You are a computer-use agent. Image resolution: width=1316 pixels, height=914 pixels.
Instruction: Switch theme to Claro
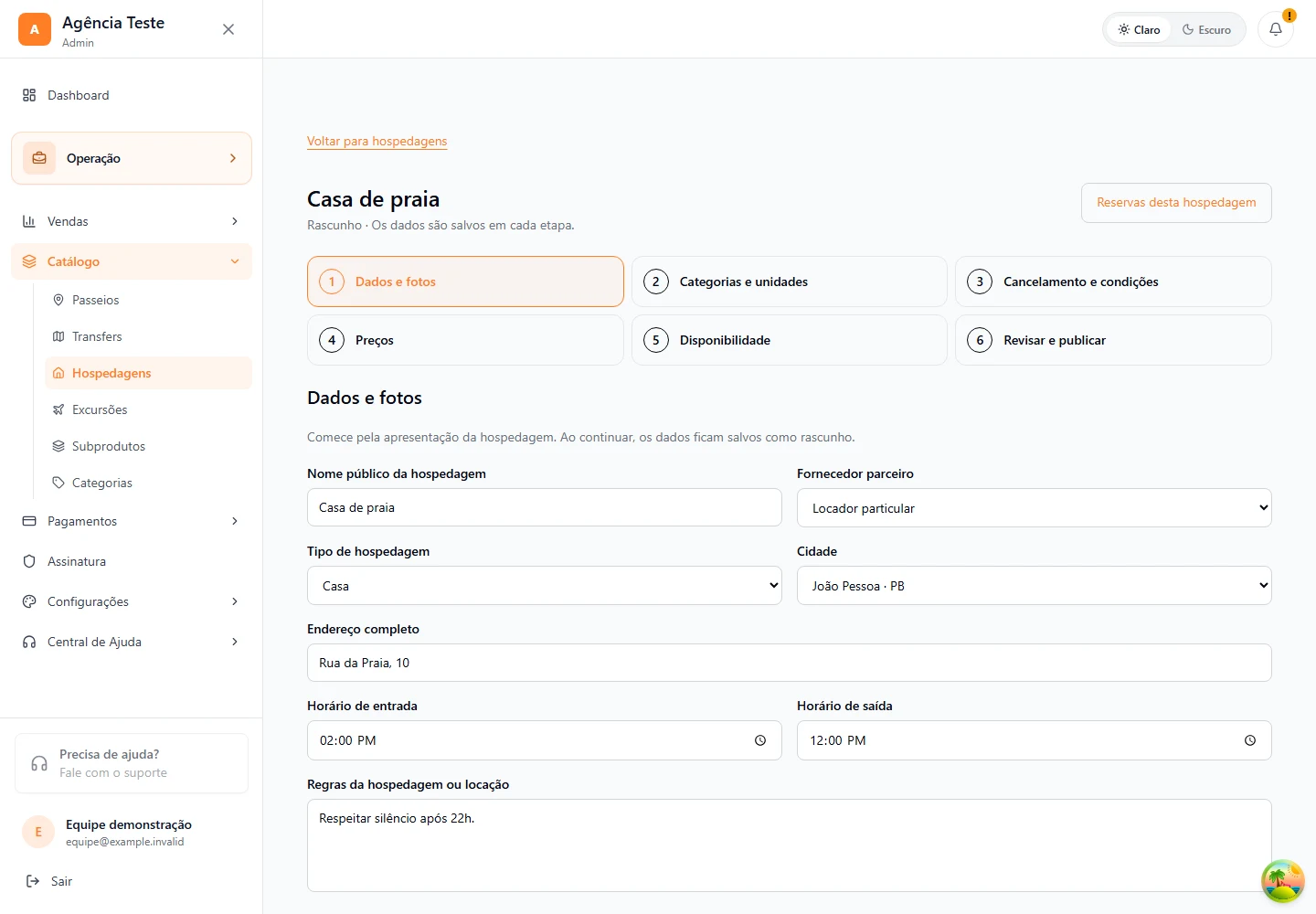click(1139, 29)
